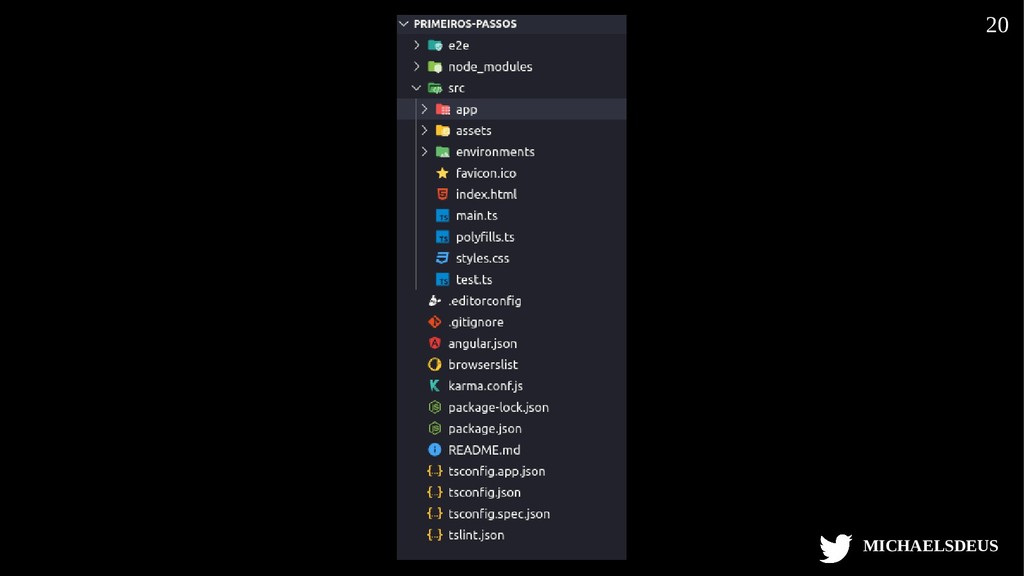Expand the node_modules folder arrow
Viewport: 1024px width, 576px height.
[x=417, y=66]
